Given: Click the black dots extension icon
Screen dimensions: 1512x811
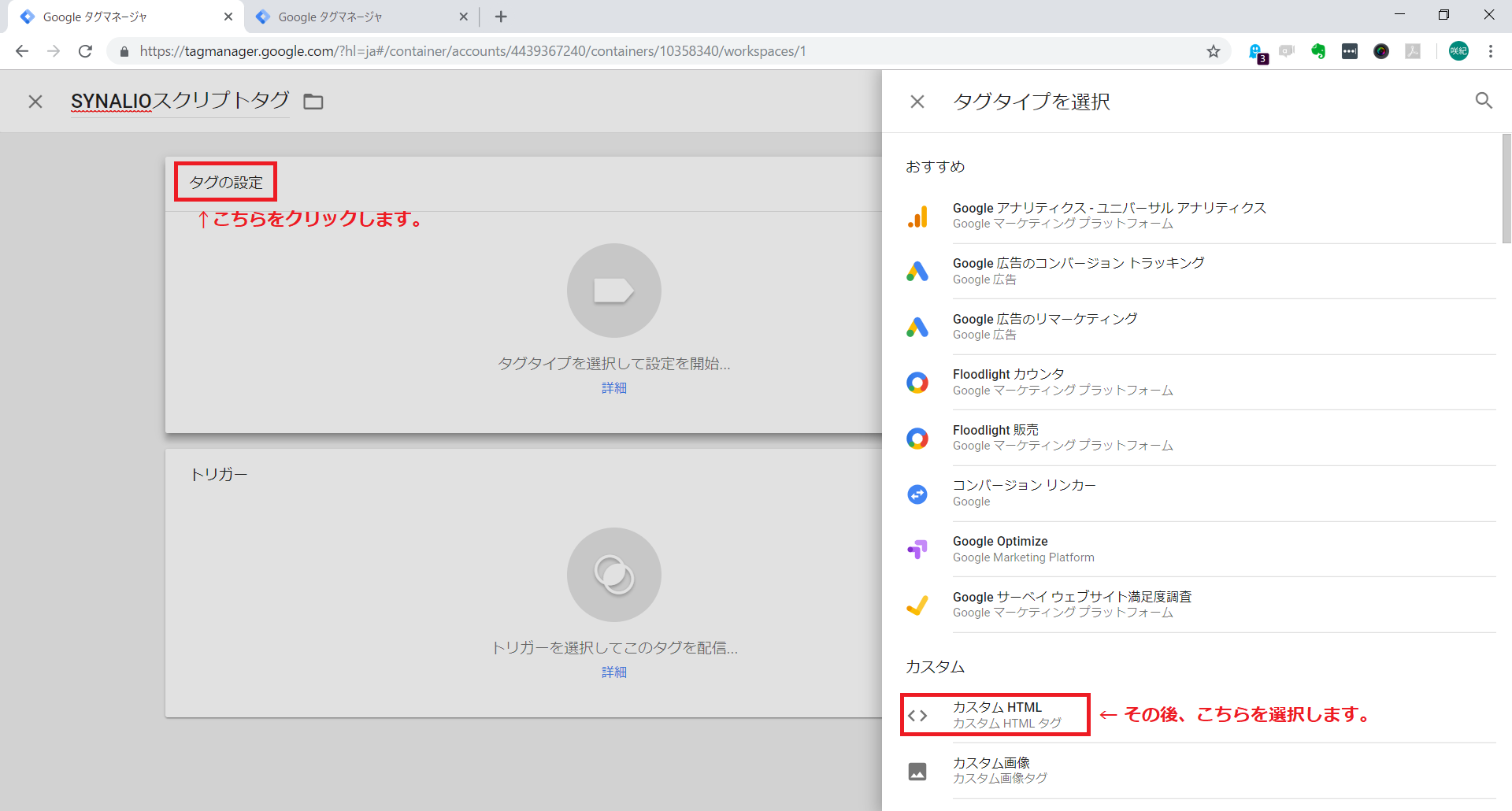Looking at the screenshot, I should [x=1350, y=51].
